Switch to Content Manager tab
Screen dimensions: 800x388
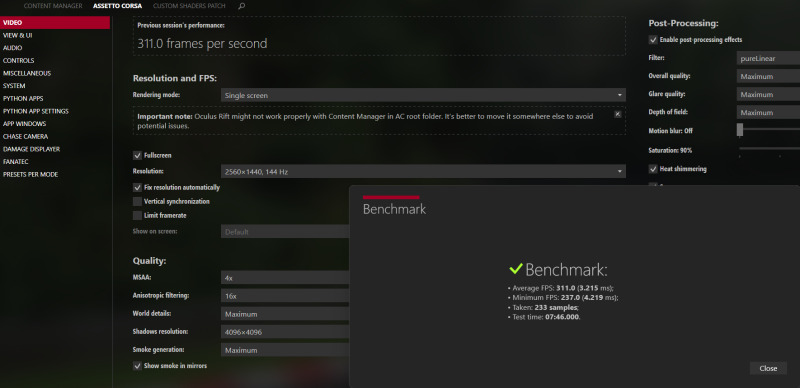pyautogui.click(x=53, y=6)
